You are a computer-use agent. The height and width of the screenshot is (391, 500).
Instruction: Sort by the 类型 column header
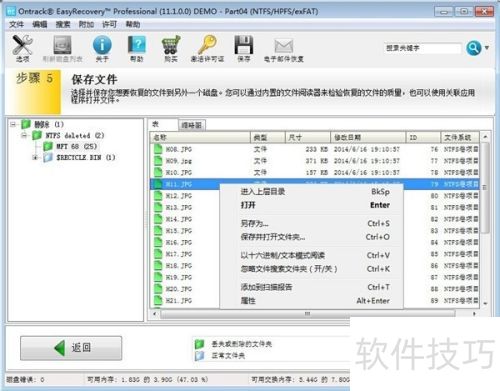point(268,137)
